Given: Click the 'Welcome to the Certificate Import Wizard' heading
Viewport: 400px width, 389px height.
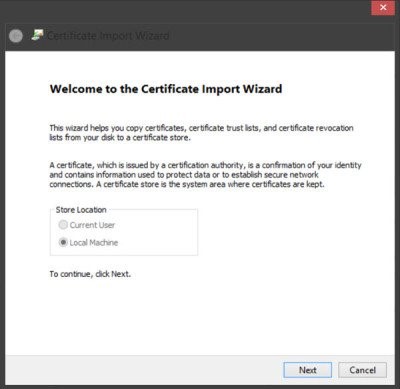Looking at the screenshot, I should click(x=166, y=89).
